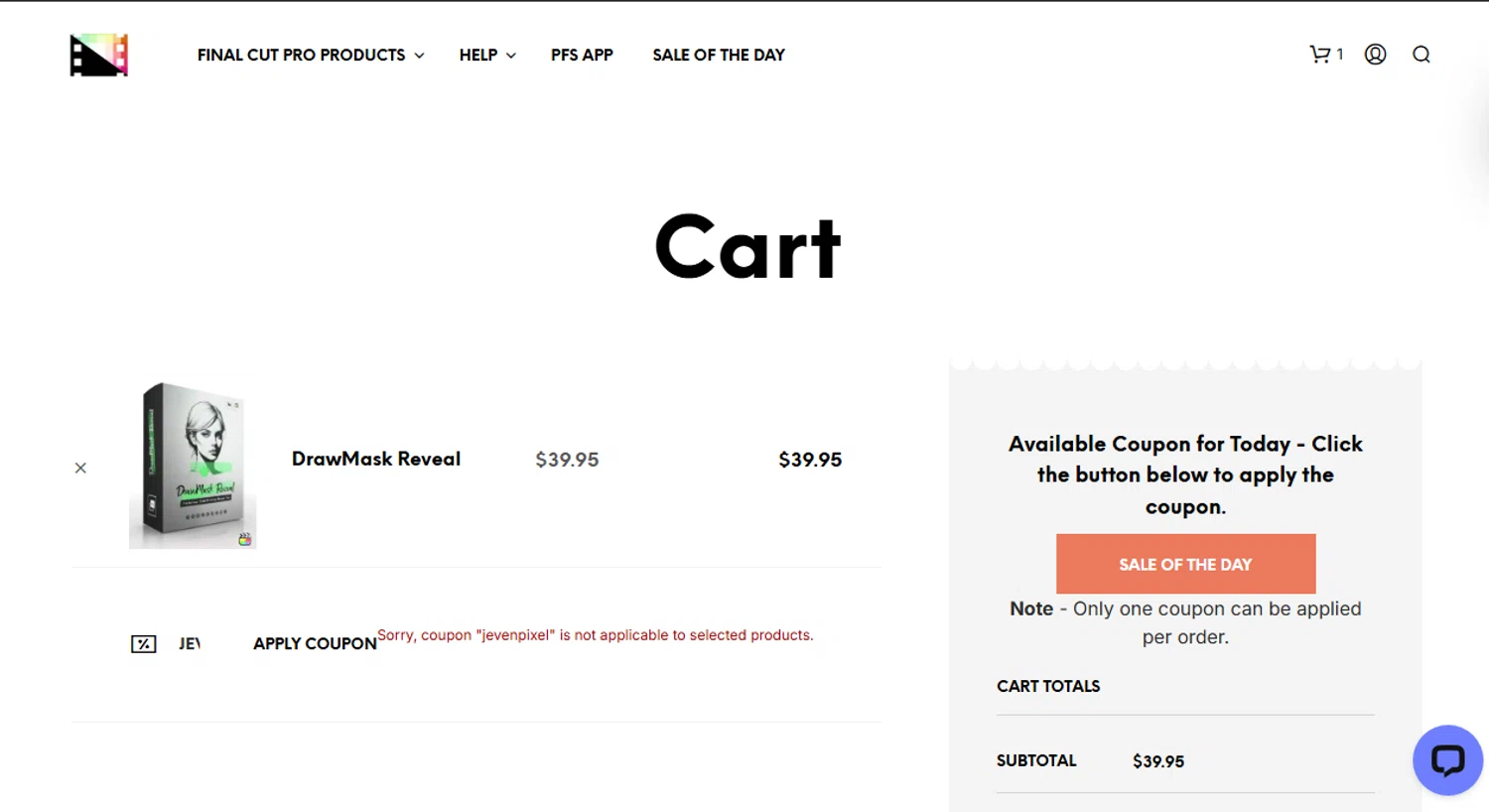1489x812 pixels.
Task: Click the Cart Totals subtotal amount $39.95
Action: (1158, 761)
